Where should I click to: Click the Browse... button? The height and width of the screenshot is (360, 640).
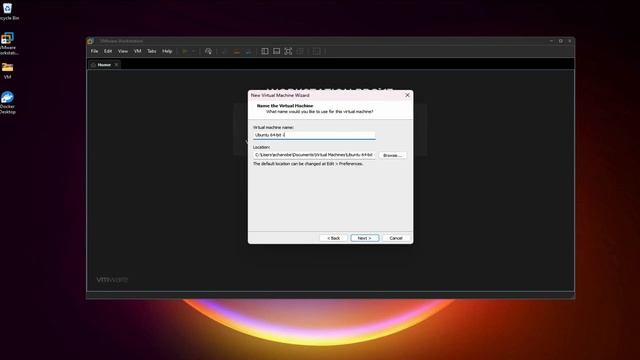(392, 156)
